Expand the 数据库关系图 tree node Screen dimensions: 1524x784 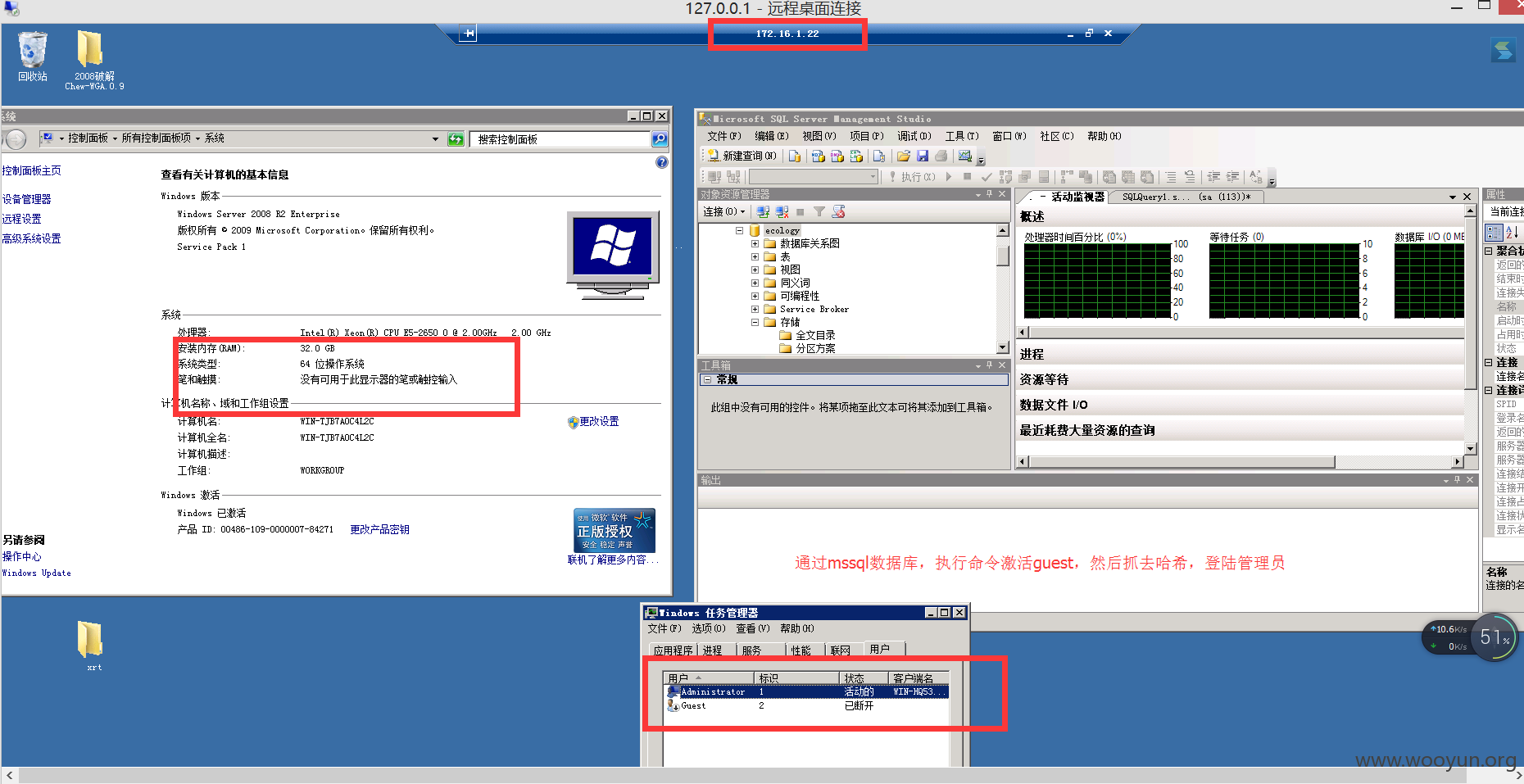pos(755,244)
